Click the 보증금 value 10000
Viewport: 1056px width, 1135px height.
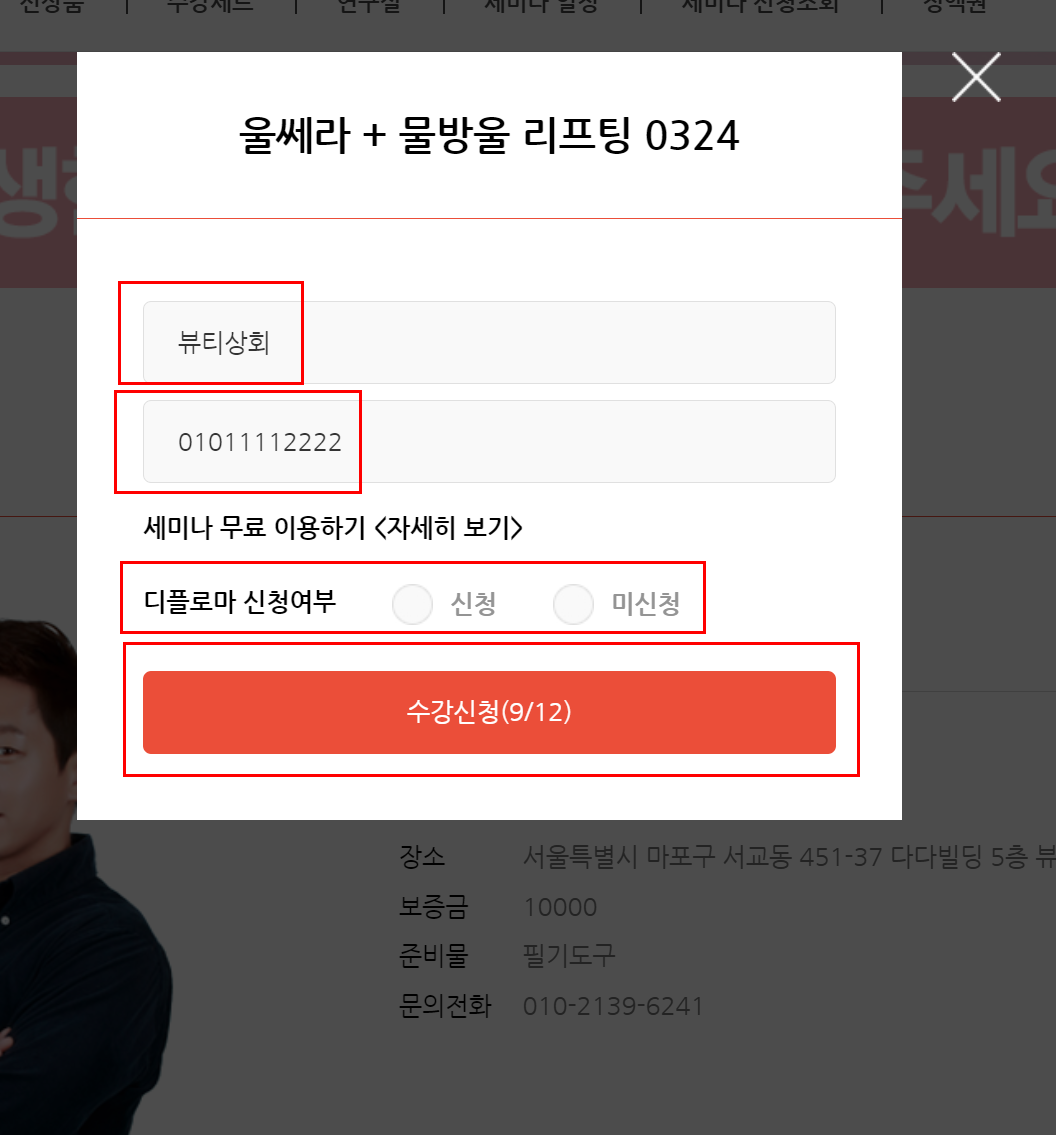[x=560, y=907]
